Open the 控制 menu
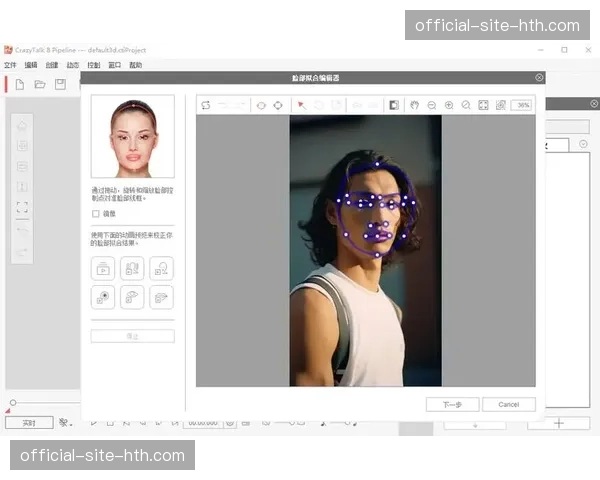This screenshot has width=600, height=480. point(94,65)
